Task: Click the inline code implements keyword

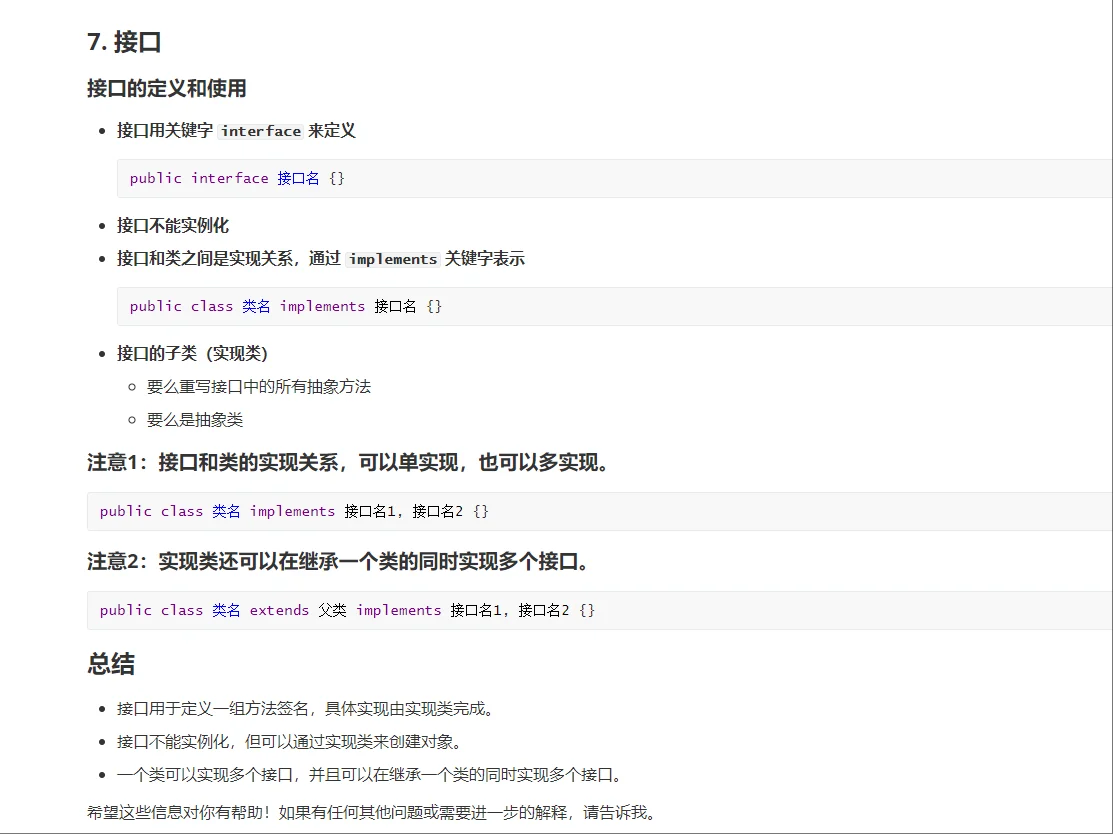Action: 392,259
